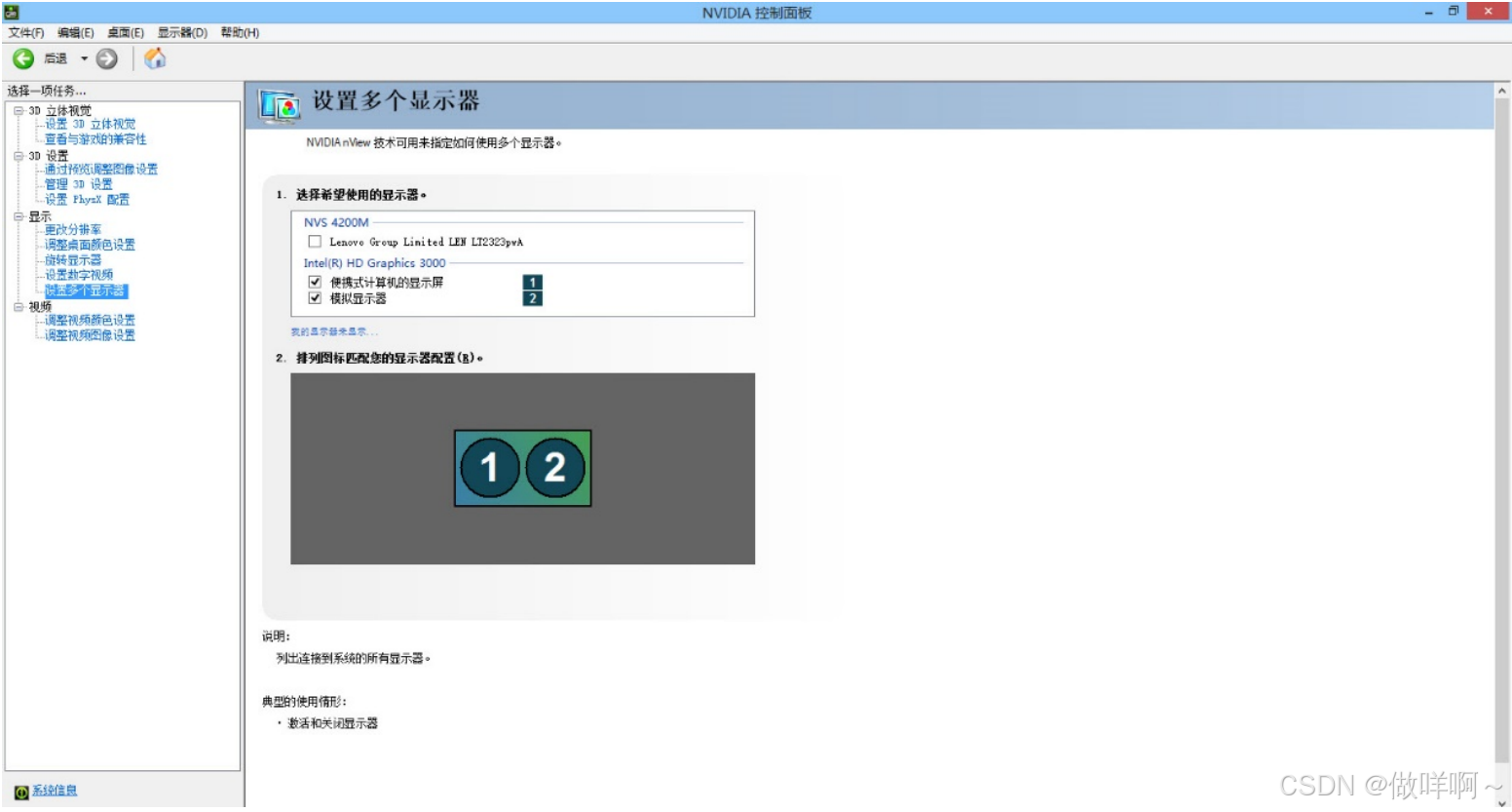Open 调整桌面颜色设置 task
Image resolution: width=1512 pixels, height=812 pixels.
point(90,245)
